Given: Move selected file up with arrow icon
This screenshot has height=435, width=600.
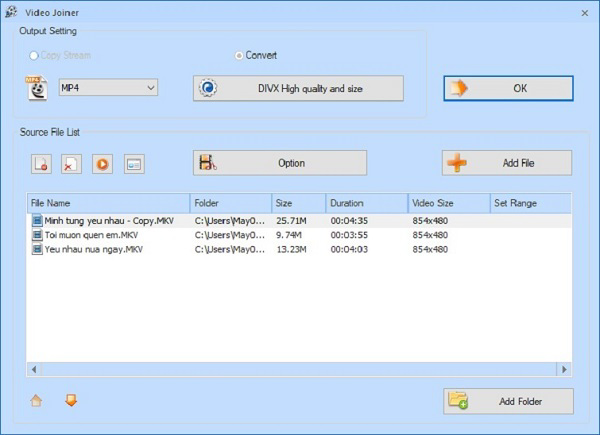Looking at the screenshot, I should click(x=37, y=401).
